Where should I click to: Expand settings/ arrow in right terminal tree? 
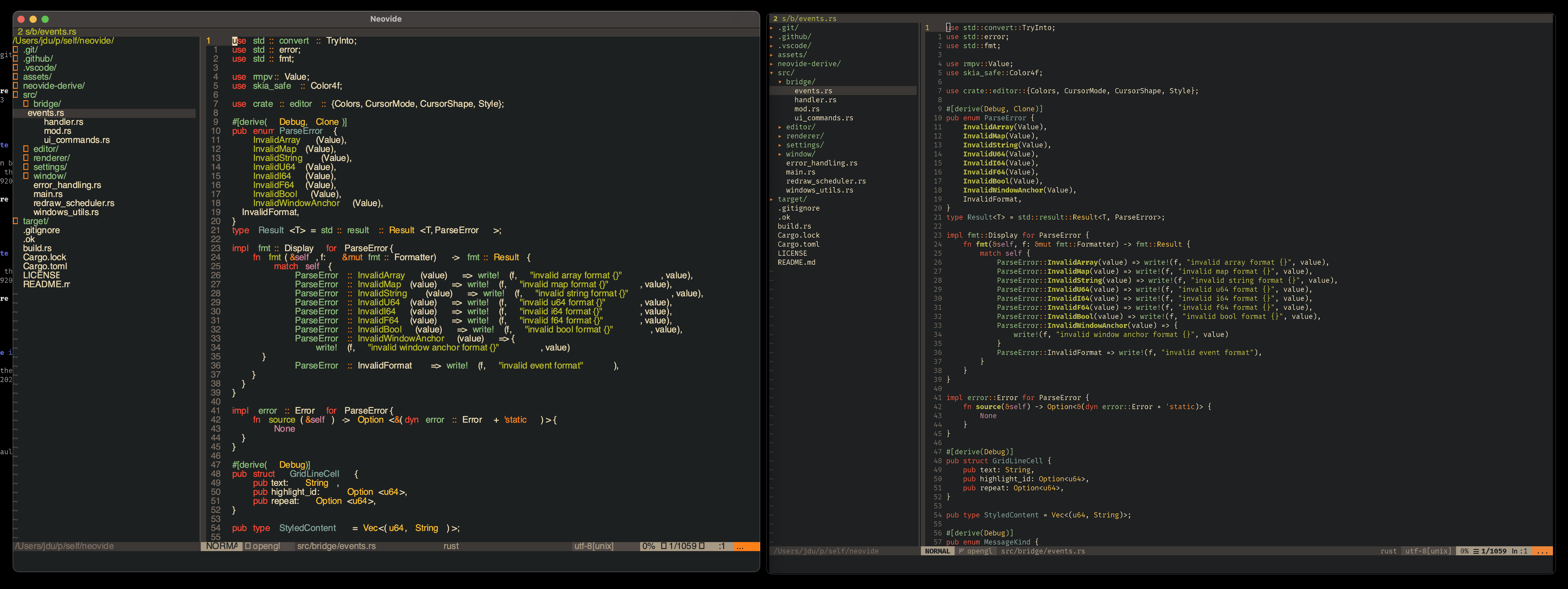[780, 145]
